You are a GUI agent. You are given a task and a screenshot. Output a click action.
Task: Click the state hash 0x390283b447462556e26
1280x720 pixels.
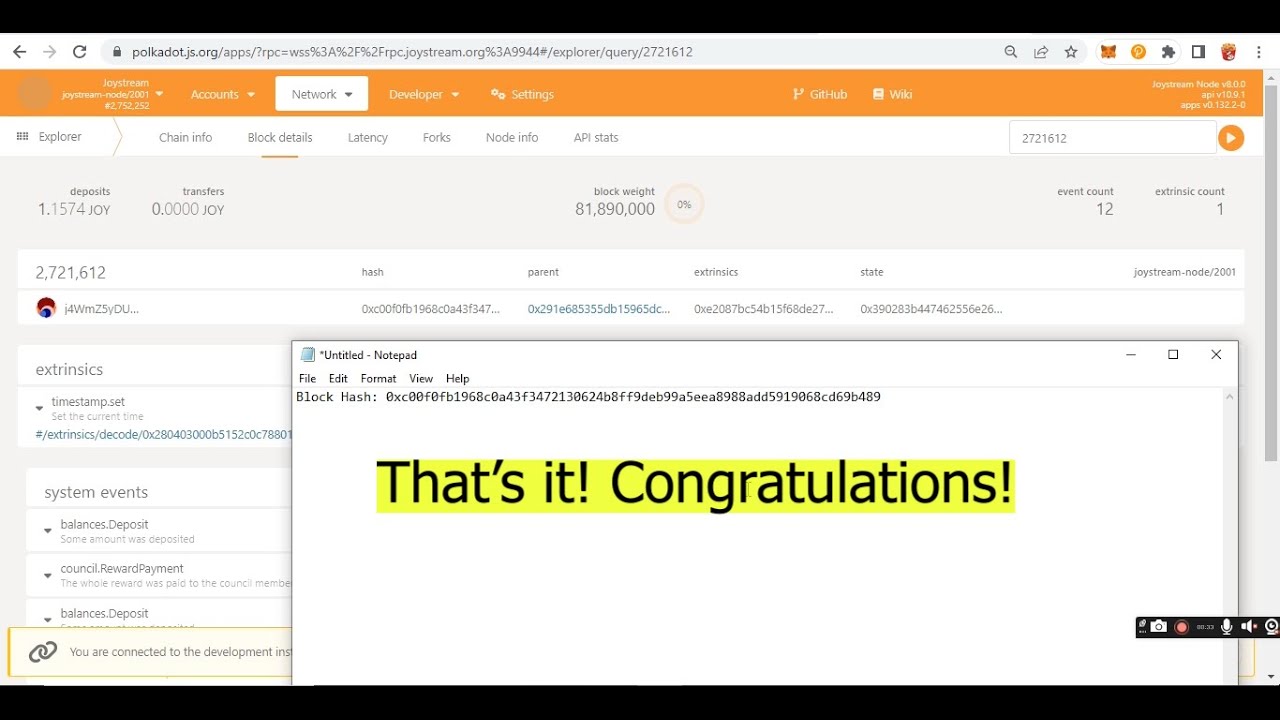point(931,309)
